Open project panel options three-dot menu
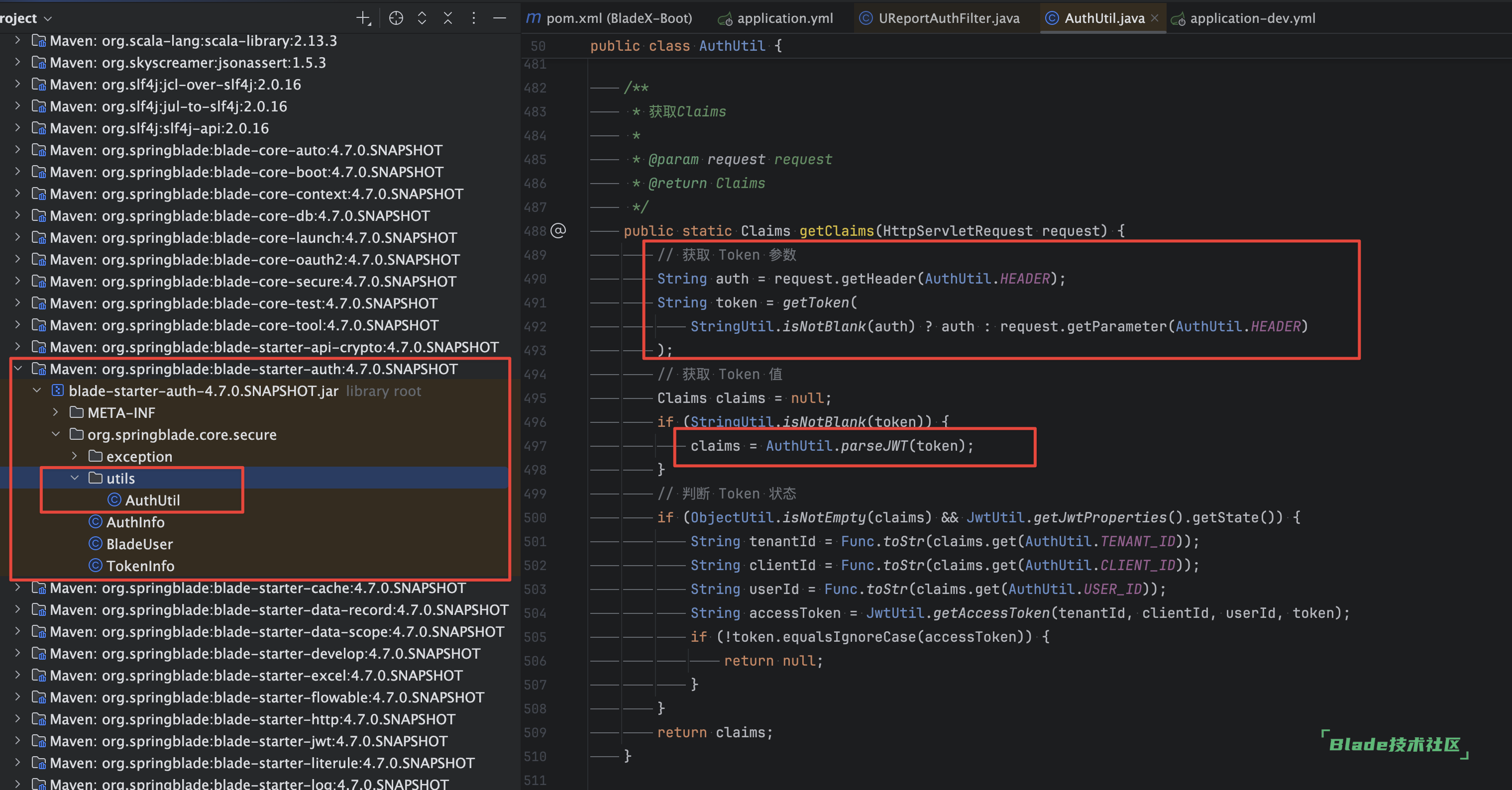The image size is (1512, 790). coord(474,18)
